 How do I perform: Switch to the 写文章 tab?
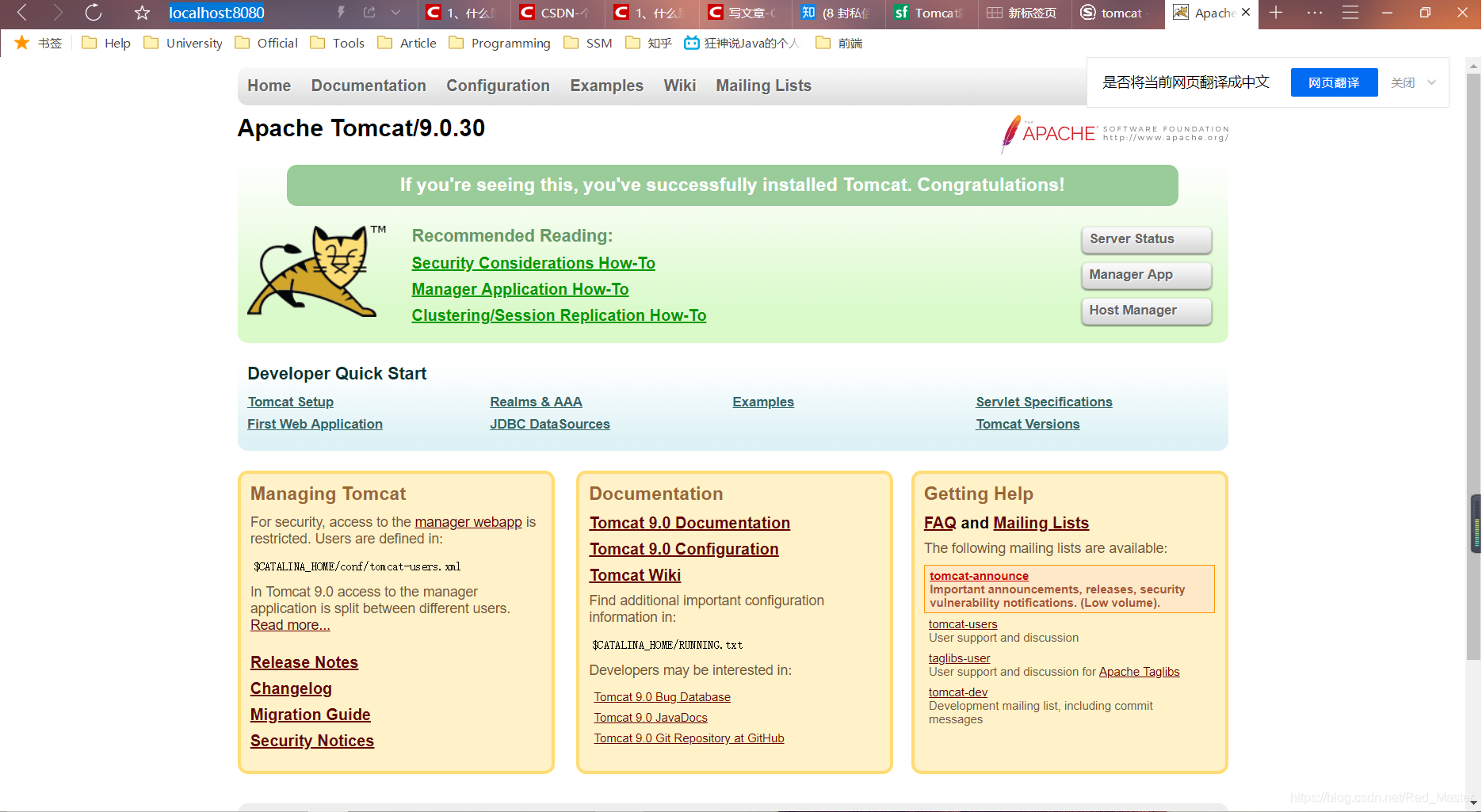coord(745,13)
